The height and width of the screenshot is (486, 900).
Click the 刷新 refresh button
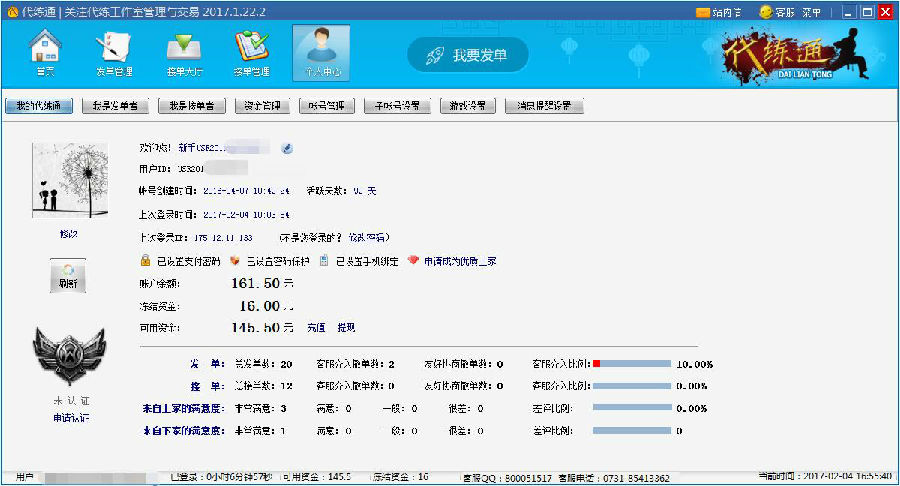[x=67, y=275]
